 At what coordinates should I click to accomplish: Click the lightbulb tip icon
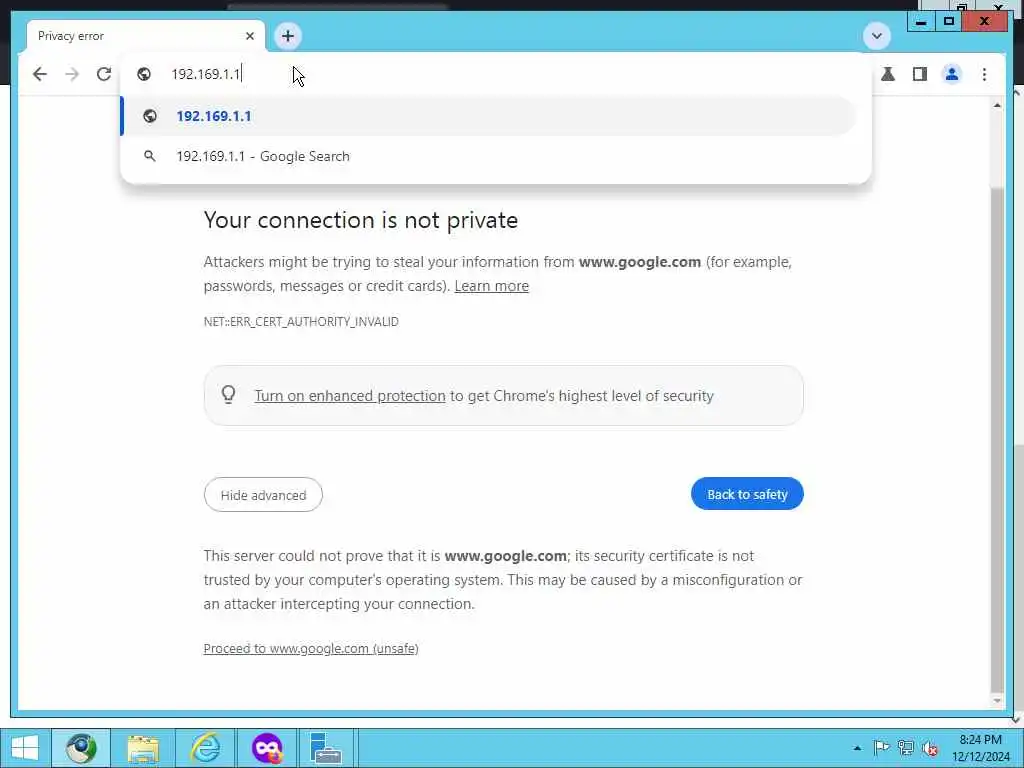(x=229, y=394)
